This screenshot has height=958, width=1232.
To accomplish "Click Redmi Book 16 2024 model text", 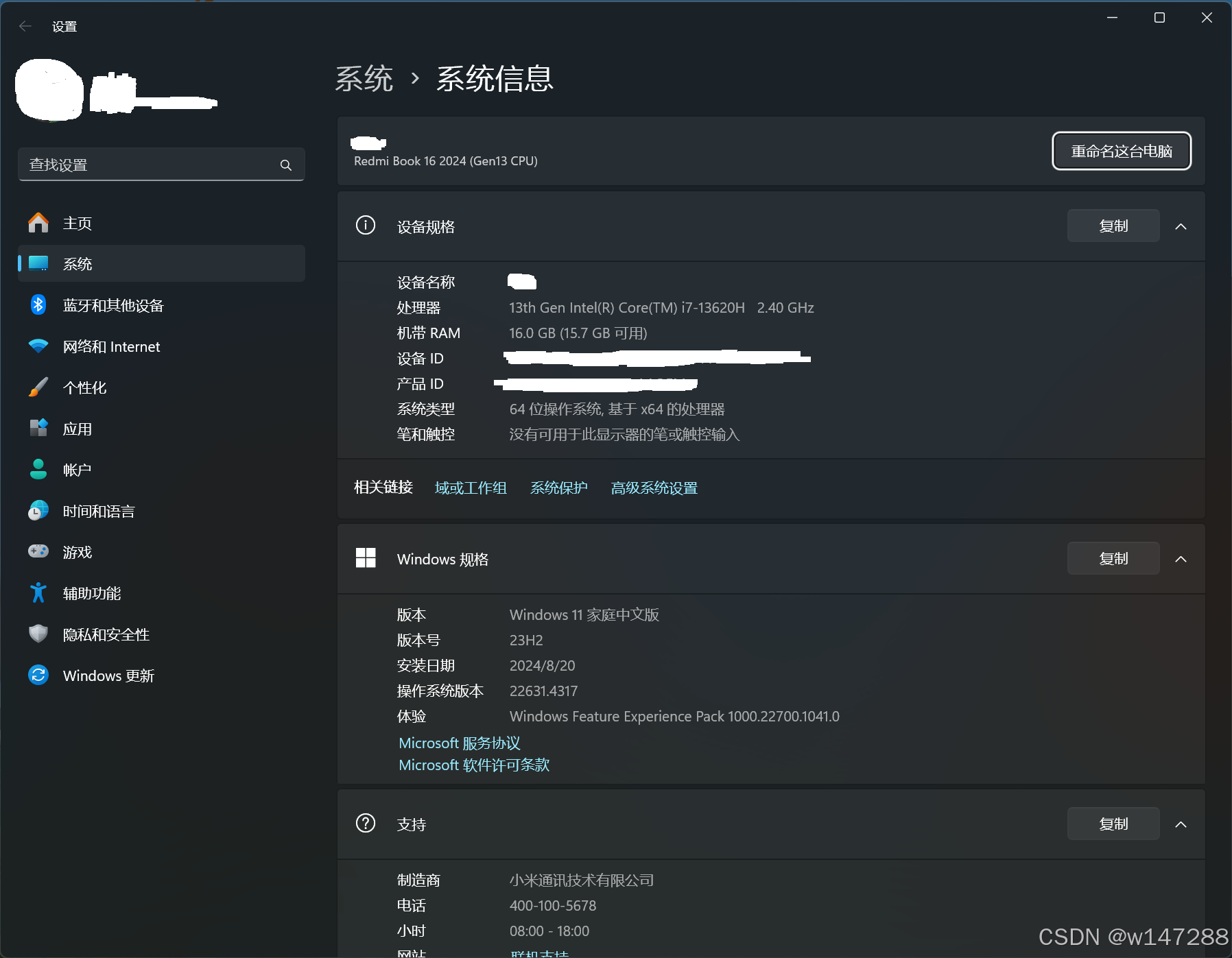I will click(x=446, y=161).
